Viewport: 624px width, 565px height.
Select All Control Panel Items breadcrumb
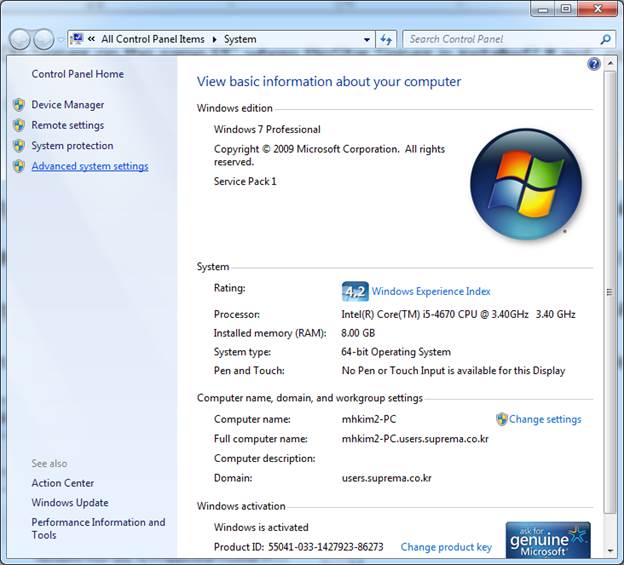152,39
